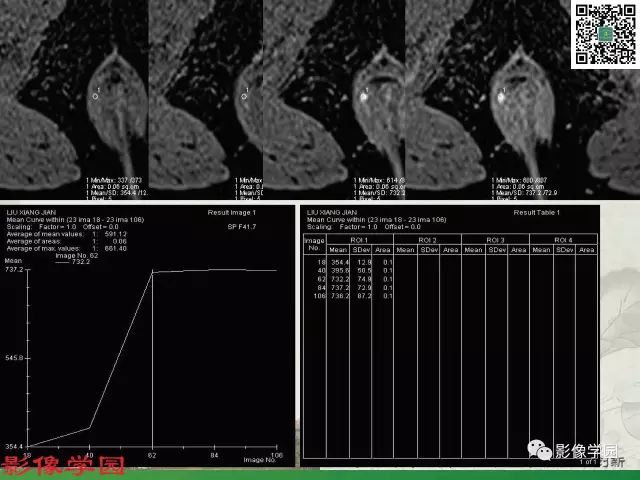Click 'SP F41.7' in the graph panel
The image size is (640, 480).
coord(242,227)
